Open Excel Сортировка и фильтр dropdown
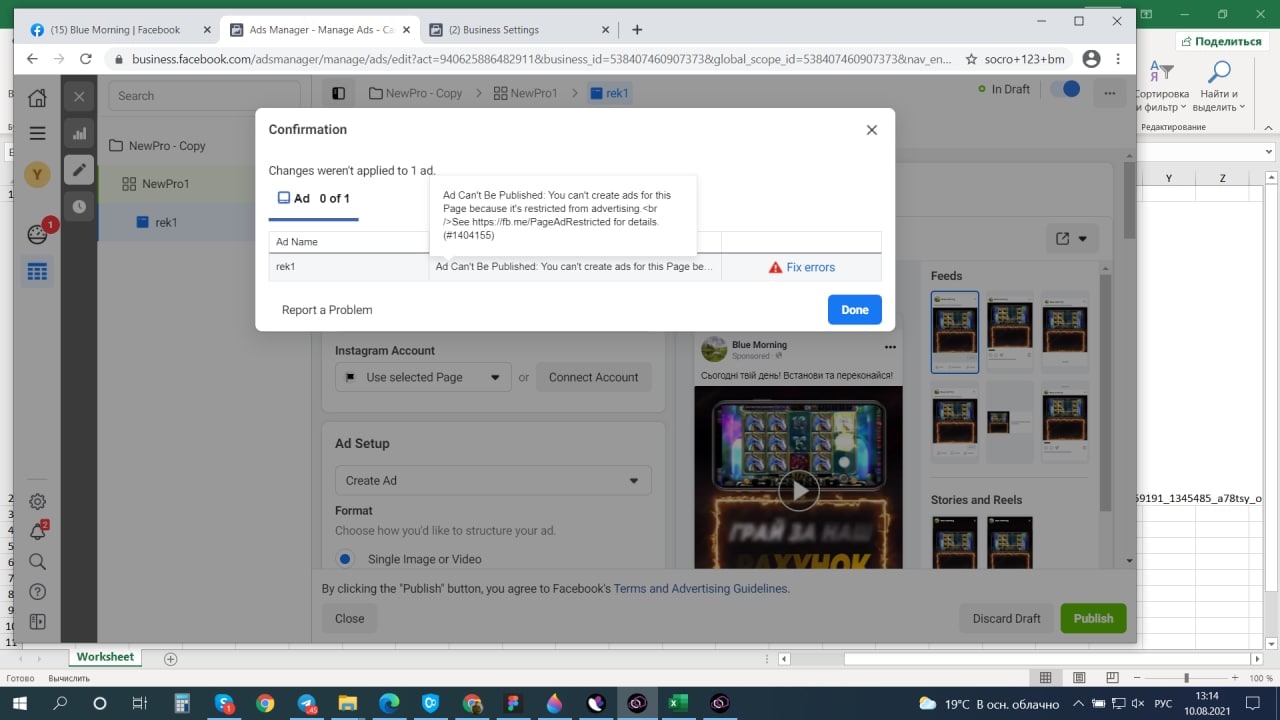The height and width of the screenshot is (720, 1280). tap(1160, 86)
